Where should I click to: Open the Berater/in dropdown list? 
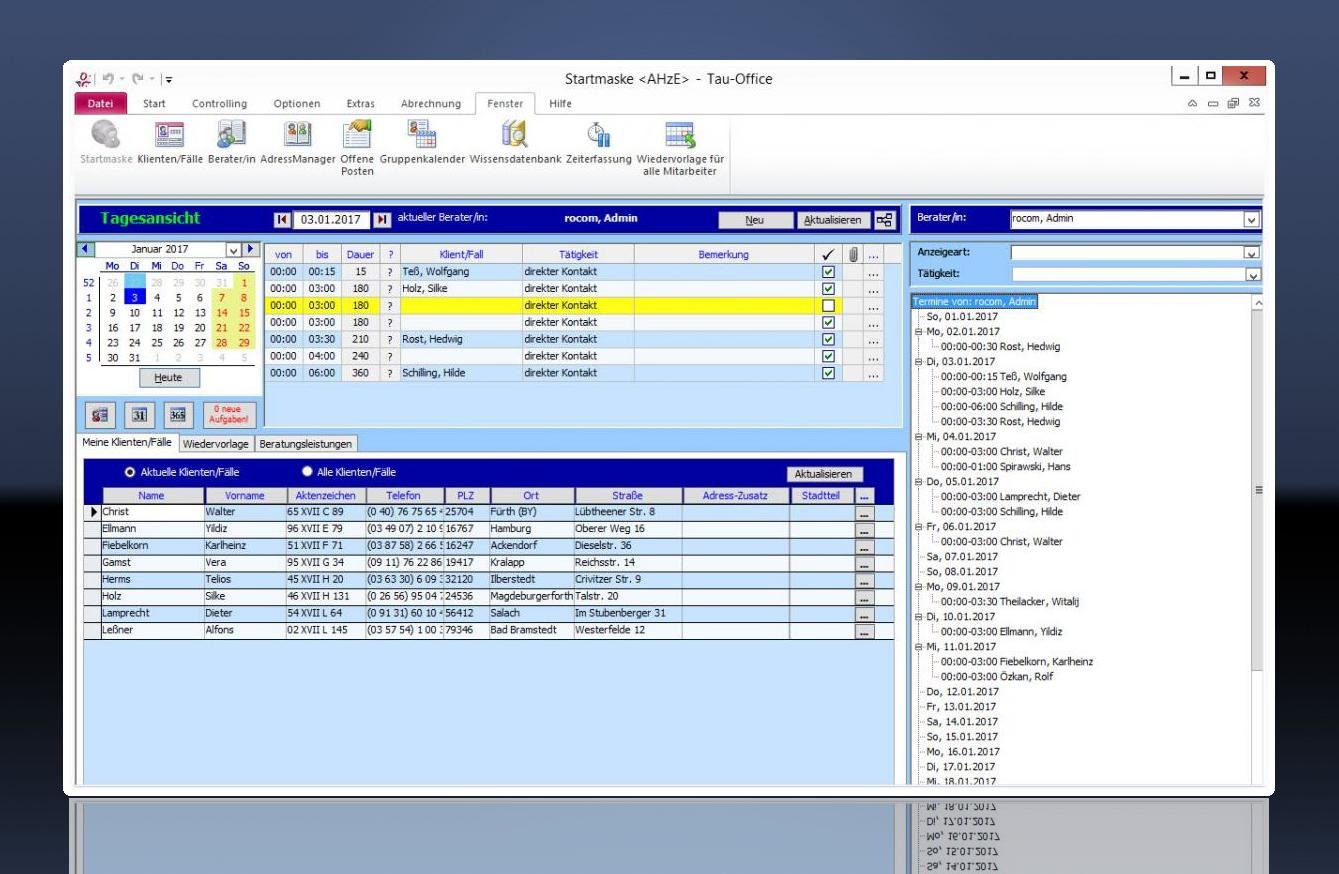[1251, 219]
